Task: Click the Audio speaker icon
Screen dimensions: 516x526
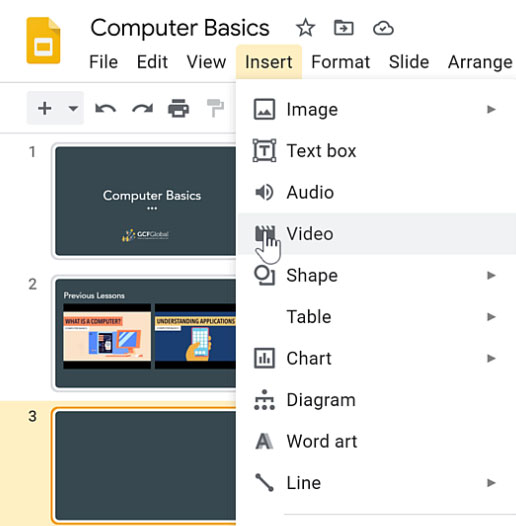Action: (x=264, y=192)
